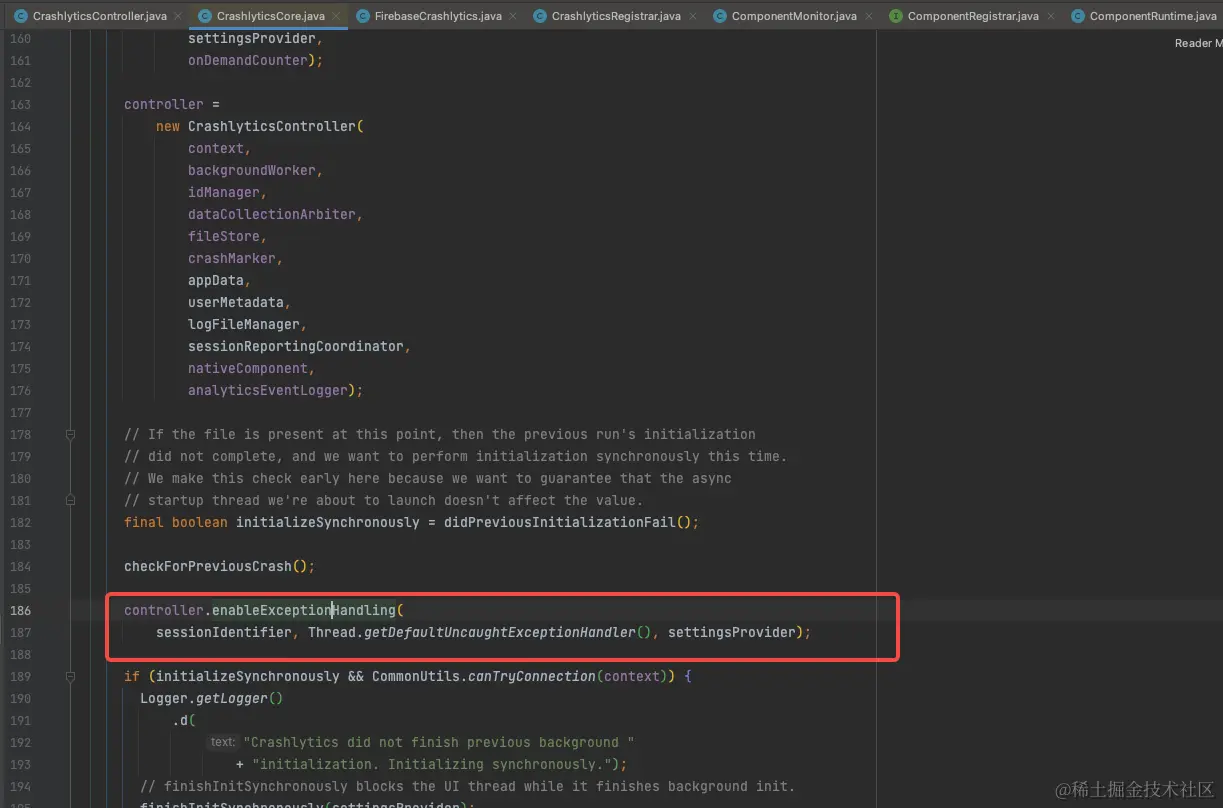Click the Java class icon on ComponentRegistrar.java tab
This screenshot has height=808, width=1223.
(897, 16)
